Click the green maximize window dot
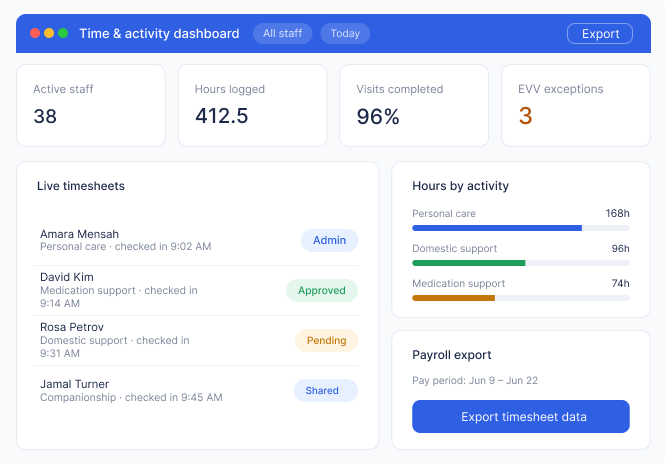Viewport: 665px width, 464px height. pos(63,33)
